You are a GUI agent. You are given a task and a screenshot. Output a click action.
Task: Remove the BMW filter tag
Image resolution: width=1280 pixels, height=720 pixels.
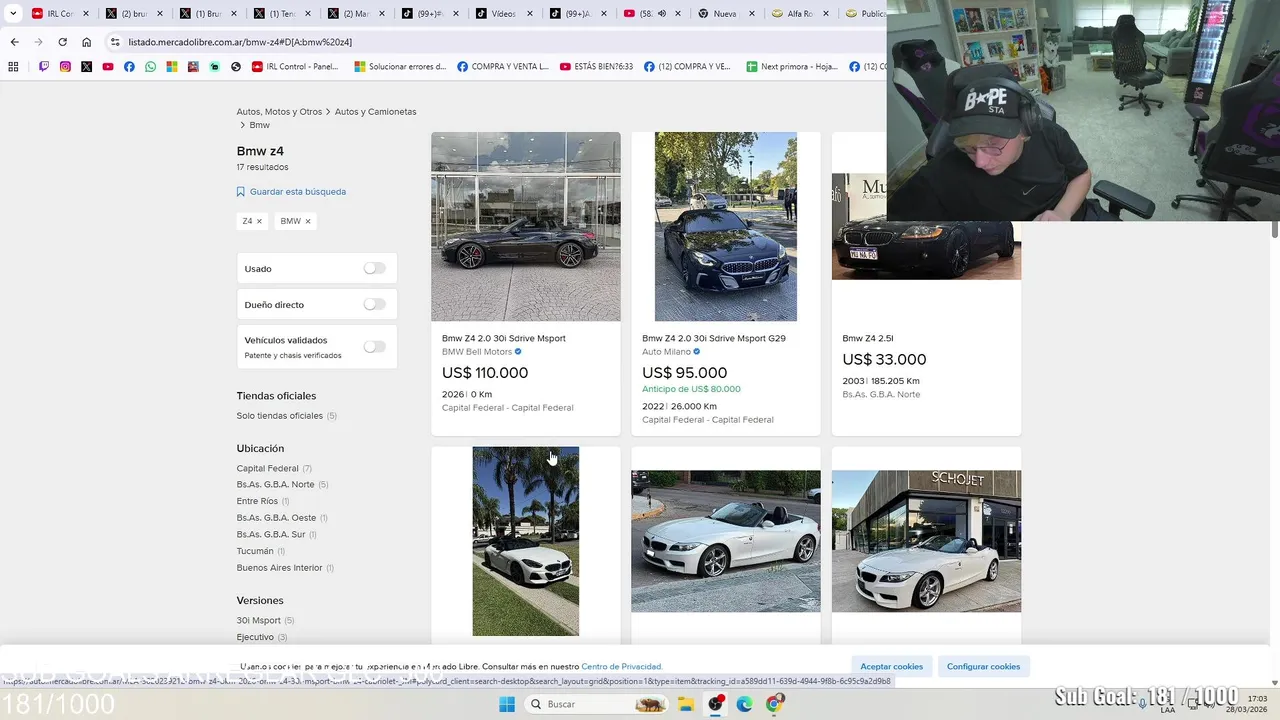307,221
